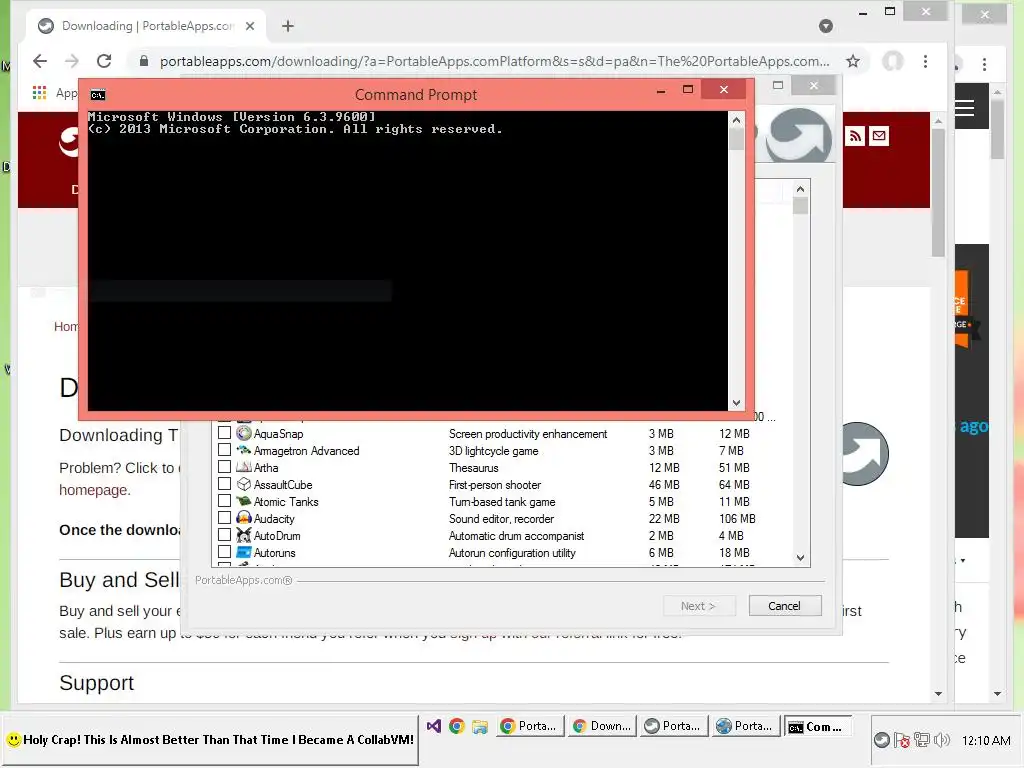Click the Cancel button in installer
The height and width of the screenshot is (768, 1024).
pos(784,606)
